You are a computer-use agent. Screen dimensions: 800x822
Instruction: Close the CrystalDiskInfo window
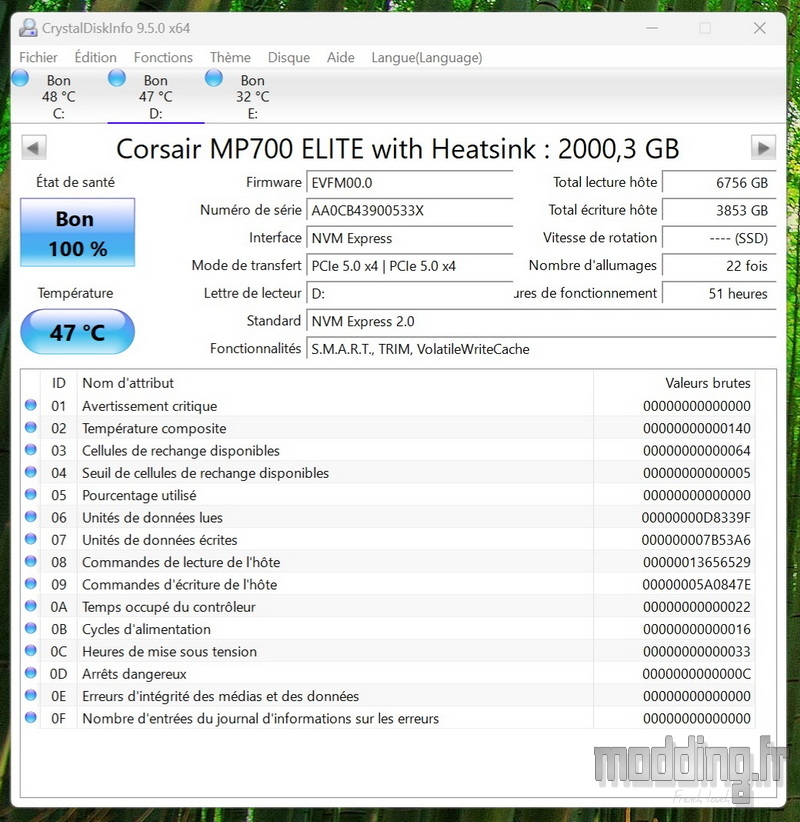coord(760,28)
